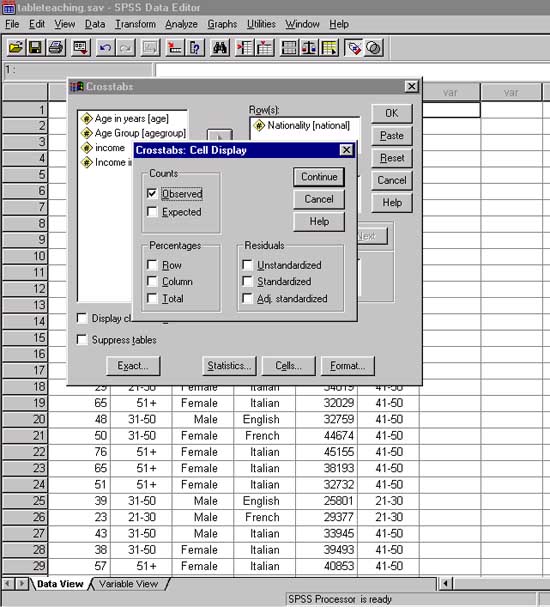
Task: Open the Utilities menu
Action: pyautogui.click(x=261, y=24)
